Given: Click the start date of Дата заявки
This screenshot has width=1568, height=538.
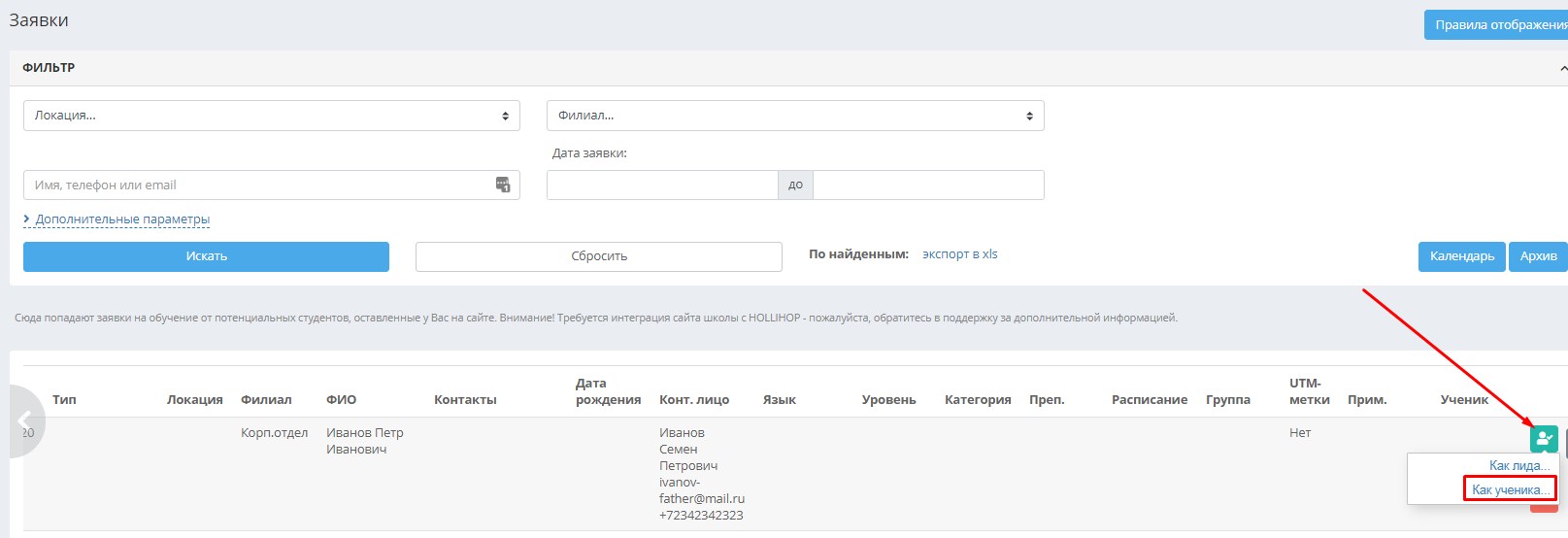Looking at the screenshot, I should 662,185.
